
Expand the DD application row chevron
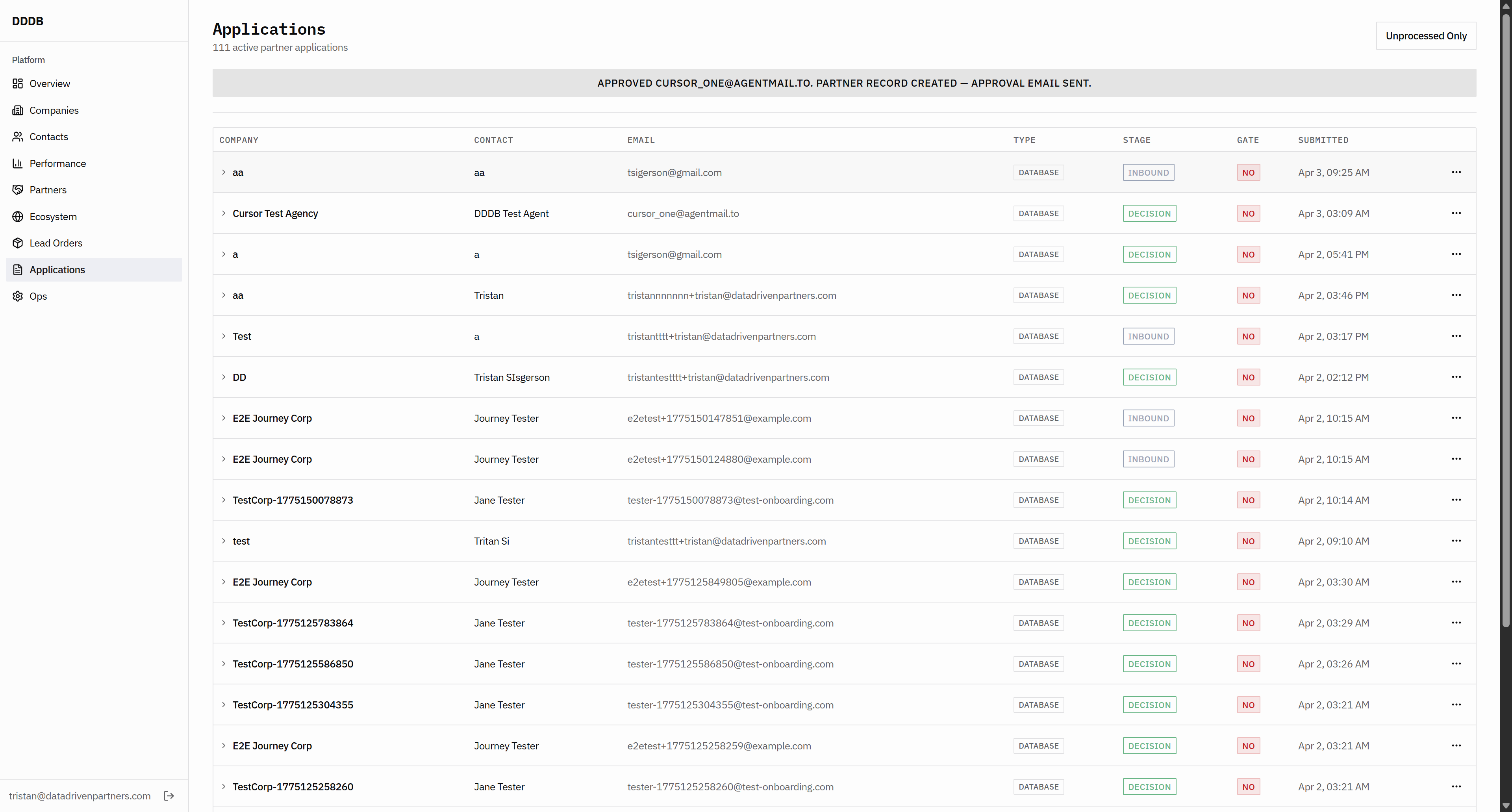point(224,377)
